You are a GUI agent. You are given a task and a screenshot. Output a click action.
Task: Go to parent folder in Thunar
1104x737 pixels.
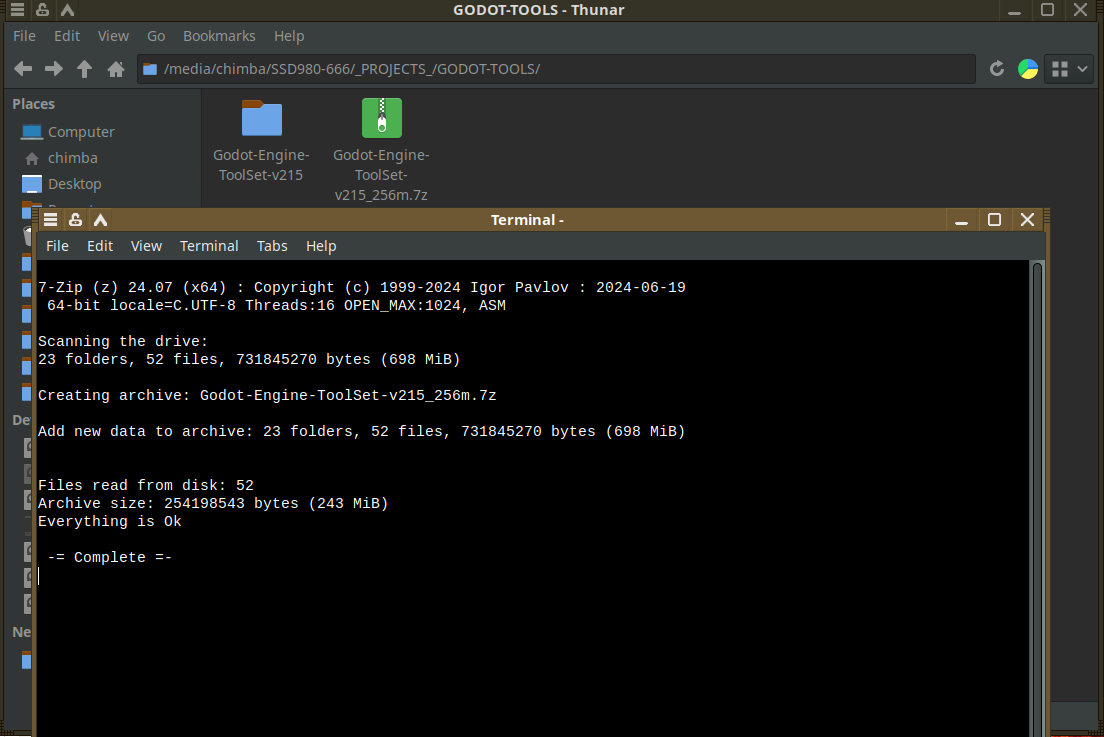pyautogui.click(x=84, y=69)
